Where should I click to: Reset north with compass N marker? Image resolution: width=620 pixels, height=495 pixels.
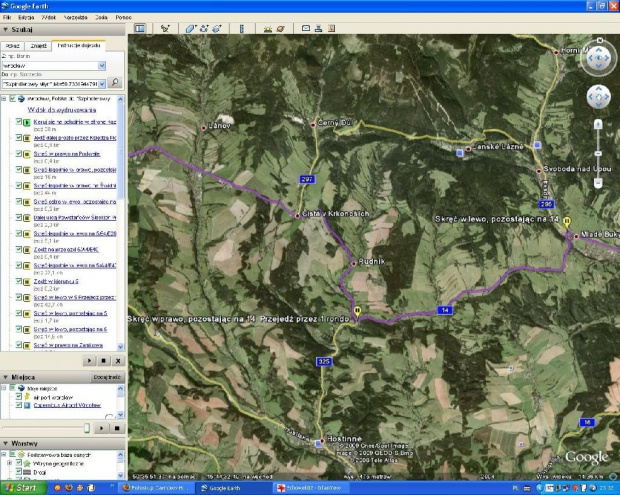[x=600, y=40]
